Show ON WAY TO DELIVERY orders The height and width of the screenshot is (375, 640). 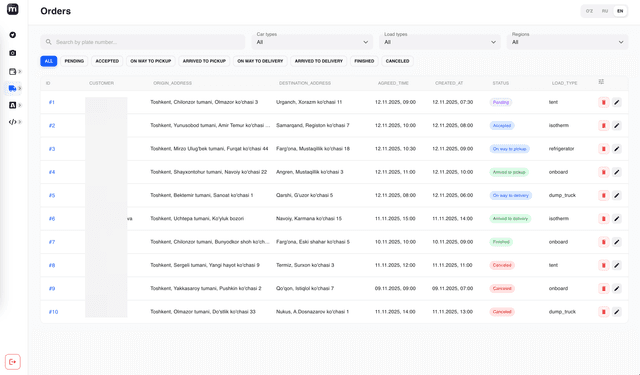tap(260, 61)
